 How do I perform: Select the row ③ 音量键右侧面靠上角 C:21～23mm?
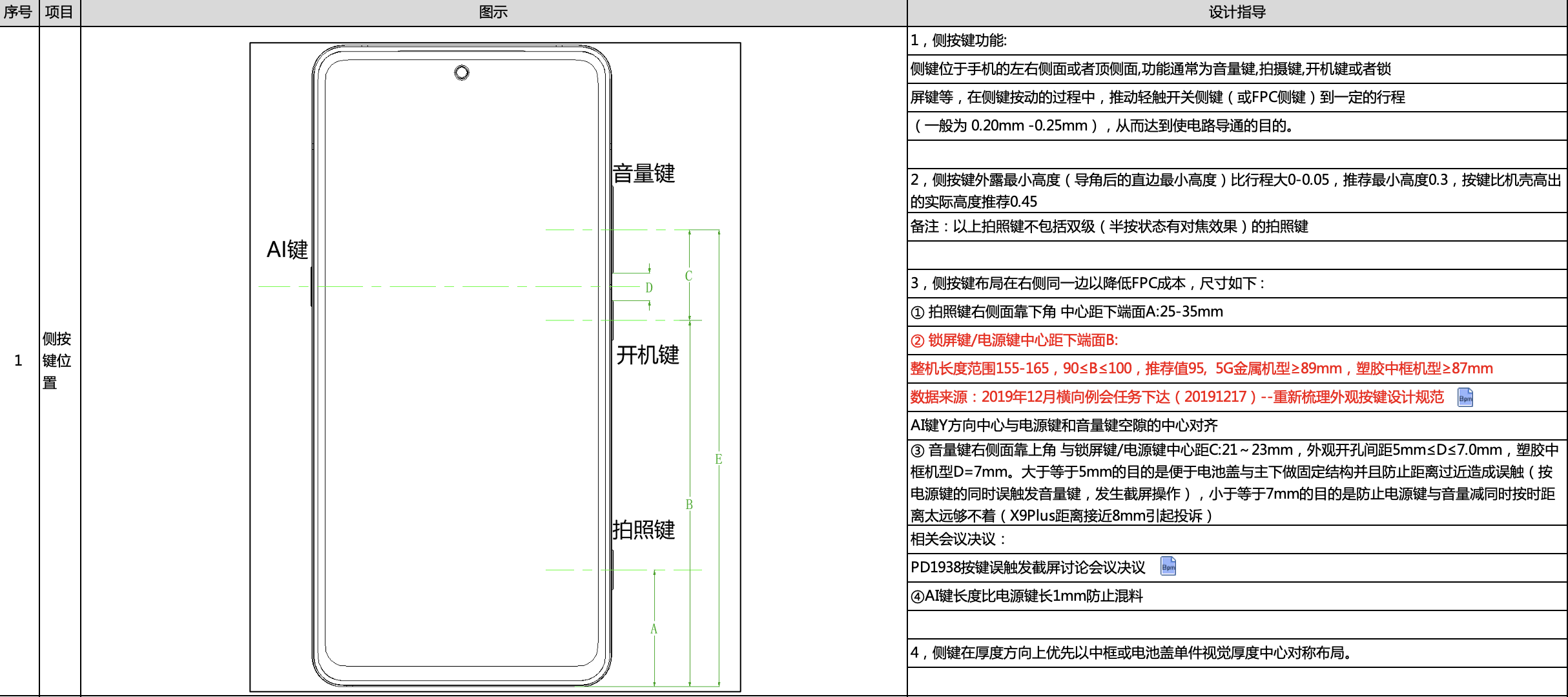[x=1237, y=483]
